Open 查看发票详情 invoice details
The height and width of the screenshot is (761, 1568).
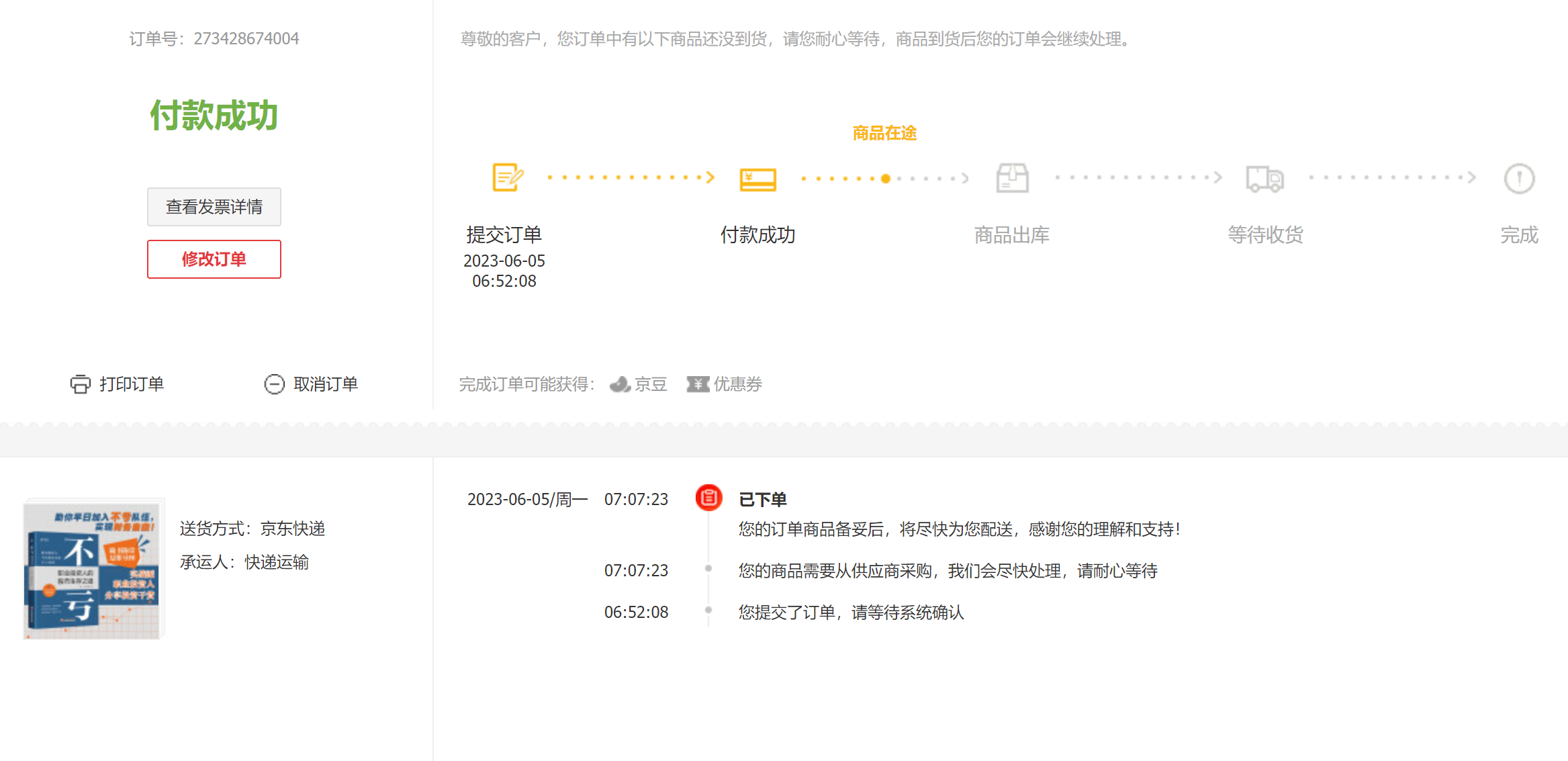[214, 207]
